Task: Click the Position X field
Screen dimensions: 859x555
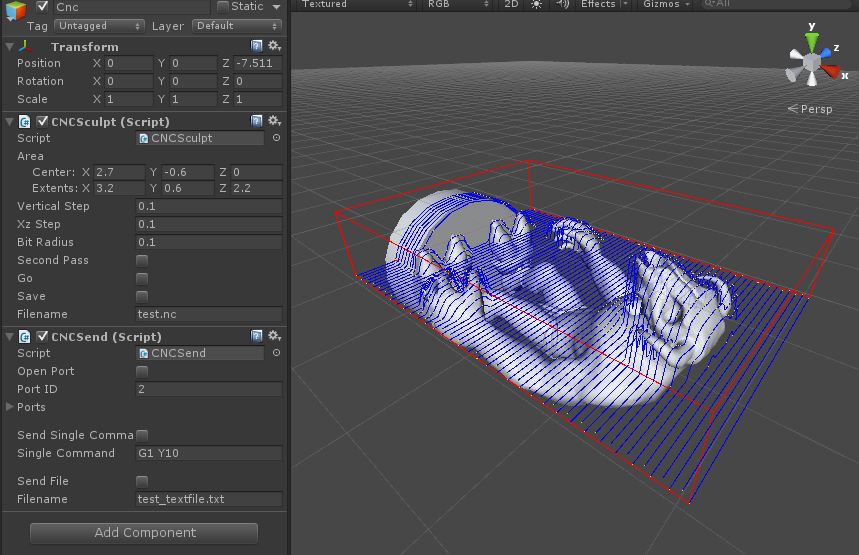Action: [x=129, y=63]
